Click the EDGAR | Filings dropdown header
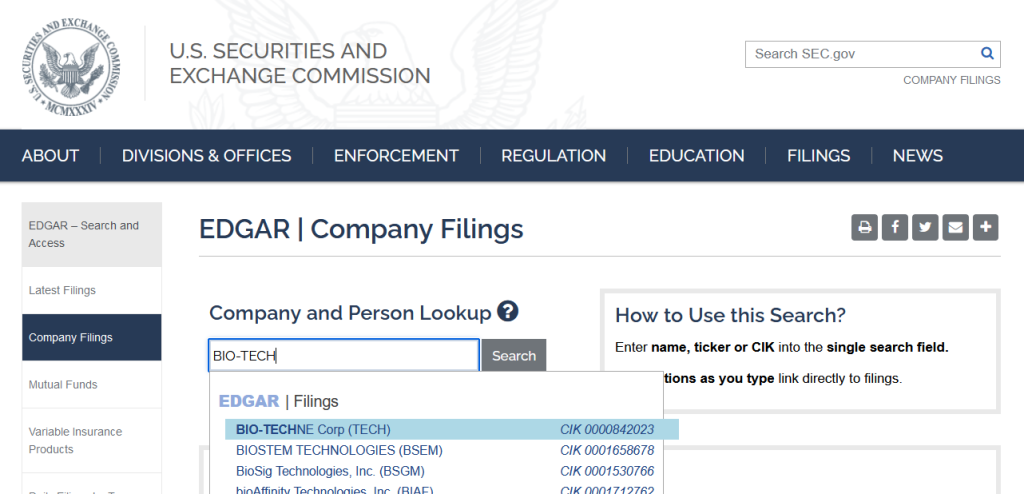The width and height of the screenshot is (1024, 494). click(279, 401)
